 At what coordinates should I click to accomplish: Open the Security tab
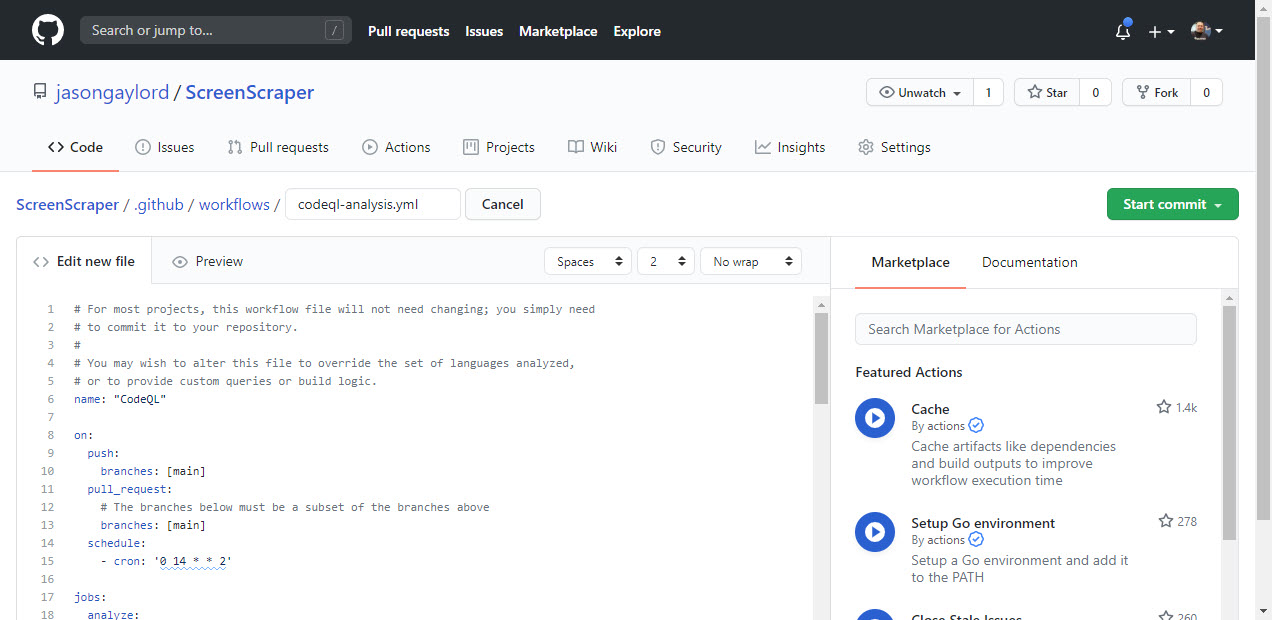tap(686, 147)
